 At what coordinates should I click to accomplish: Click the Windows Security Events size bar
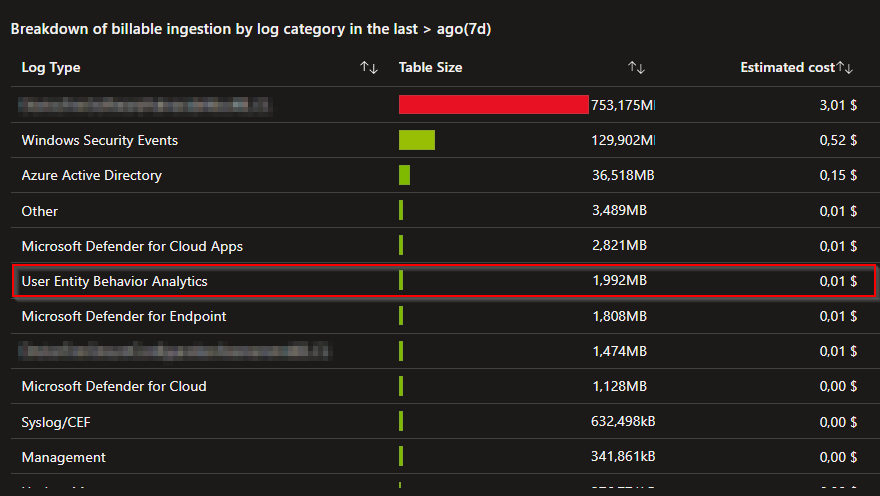417,140
